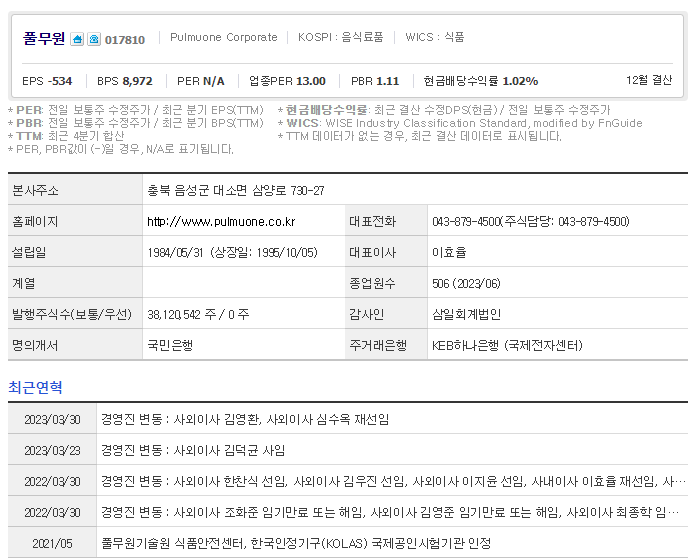Screen dimensions: 697x558
Task: Click history date 2021/05
Action: 52,544
